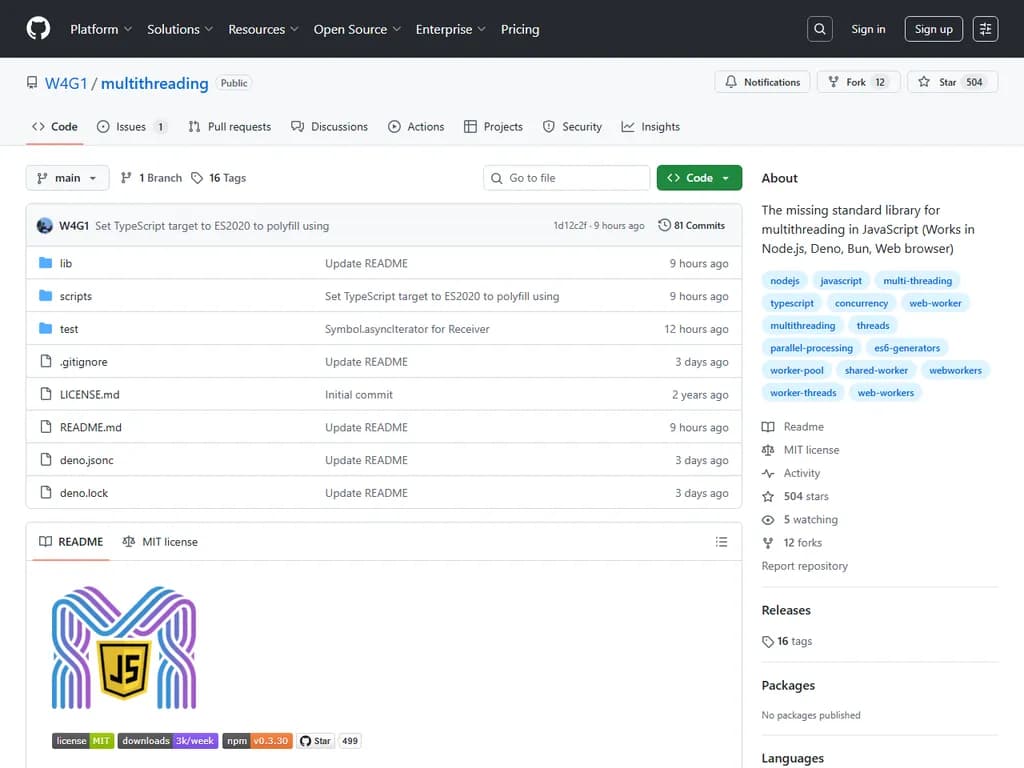Click the Go to file search field
The image size is (1024, 768).
(567, 178)
